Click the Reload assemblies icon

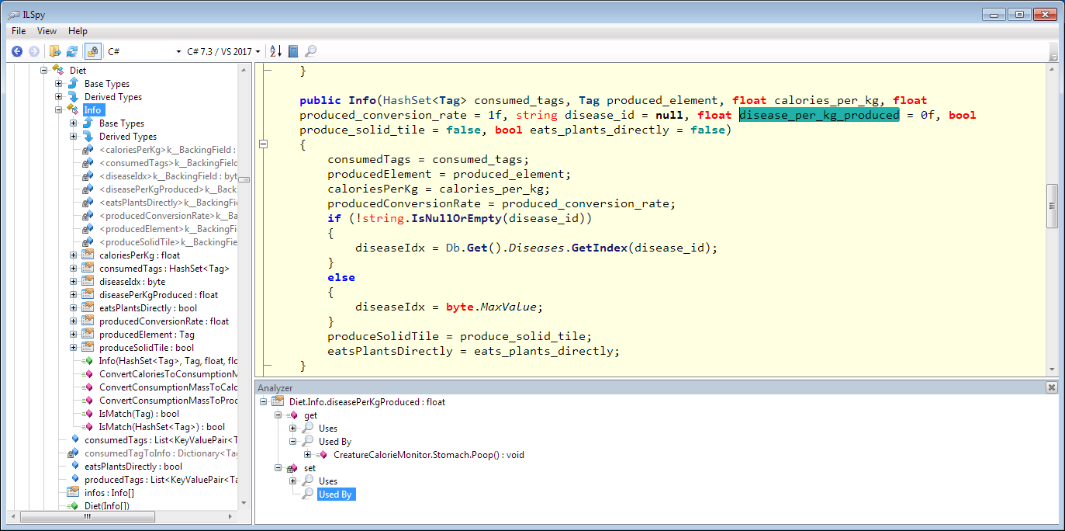[73, 51]
